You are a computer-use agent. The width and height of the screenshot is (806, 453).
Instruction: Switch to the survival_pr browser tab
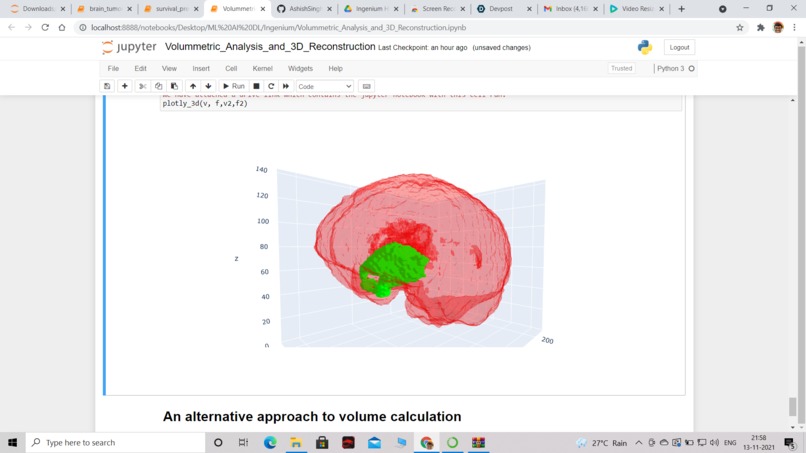coord(171,9)
